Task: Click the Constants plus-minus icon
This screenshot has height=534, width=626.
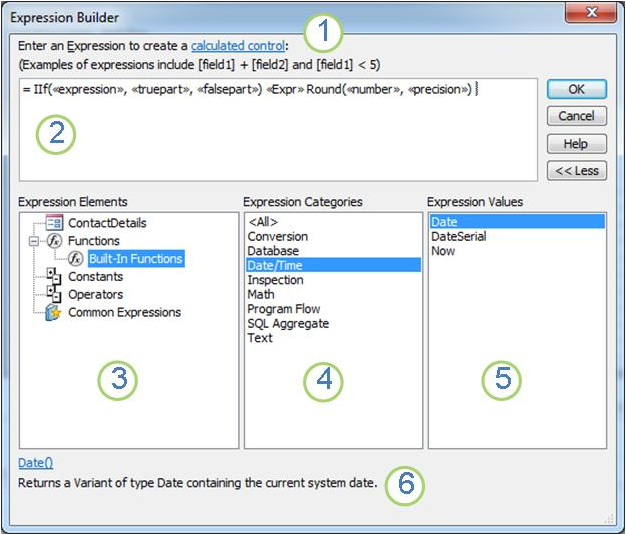Action: pyautogui.click(x=54, y=276)
